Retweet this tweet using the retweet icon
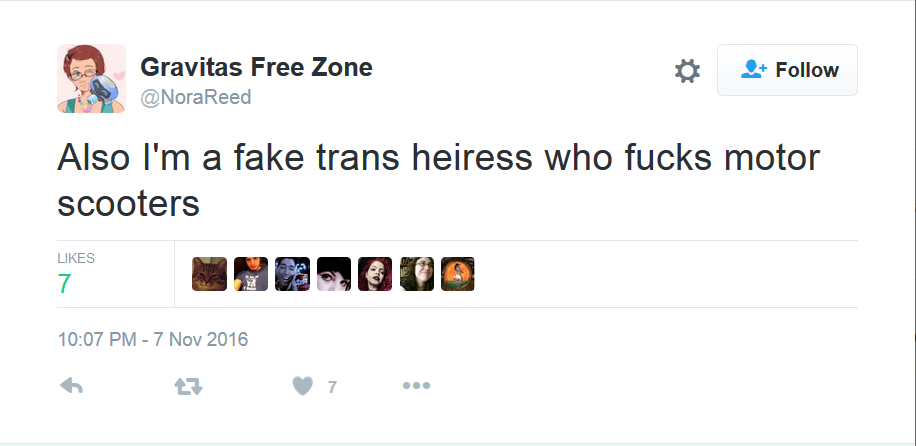The image size is (916, 446). (x=188, y=386)
